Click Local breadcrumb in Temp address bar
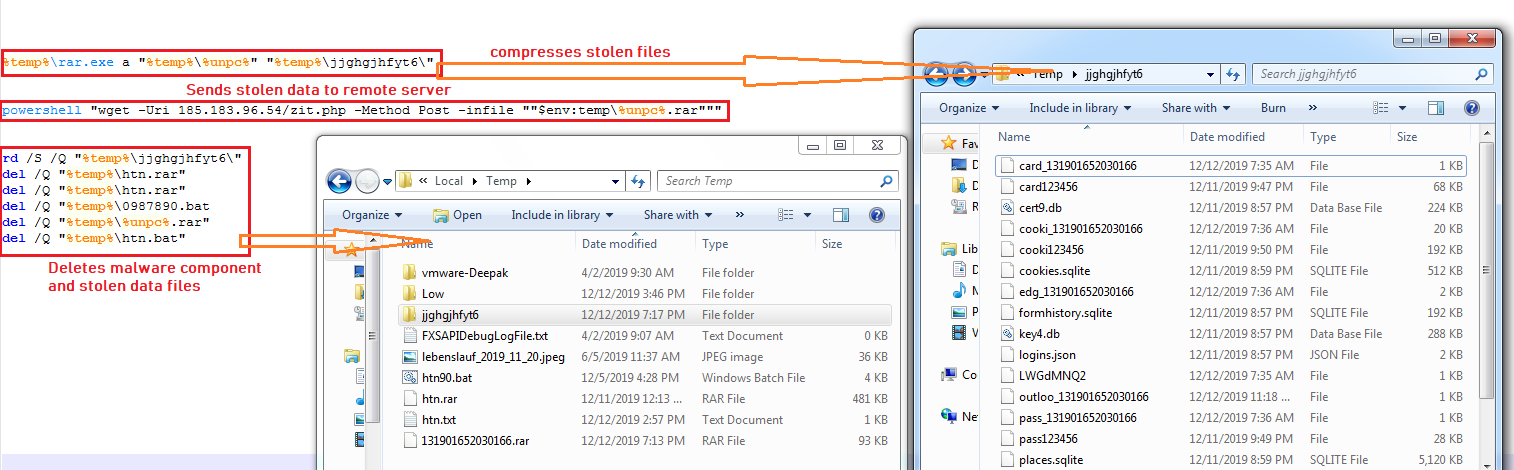 click(x=449, y=181)
